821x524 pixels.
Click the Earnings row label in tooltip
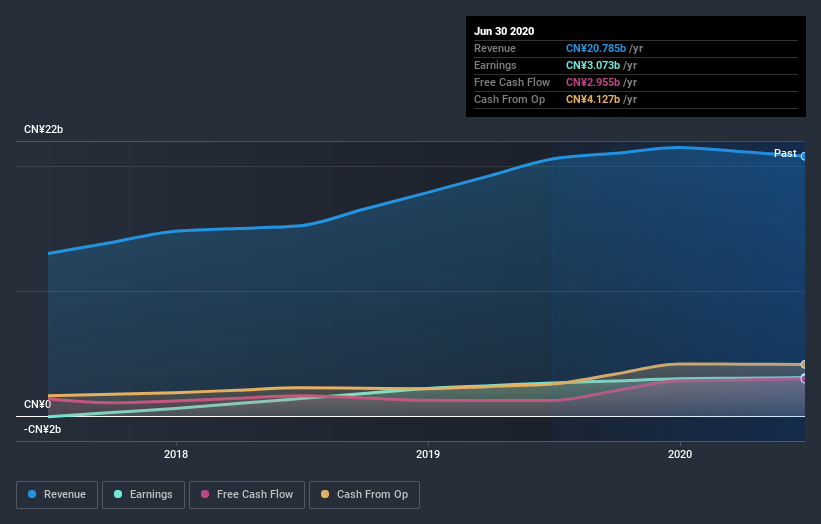pos(495,65)
